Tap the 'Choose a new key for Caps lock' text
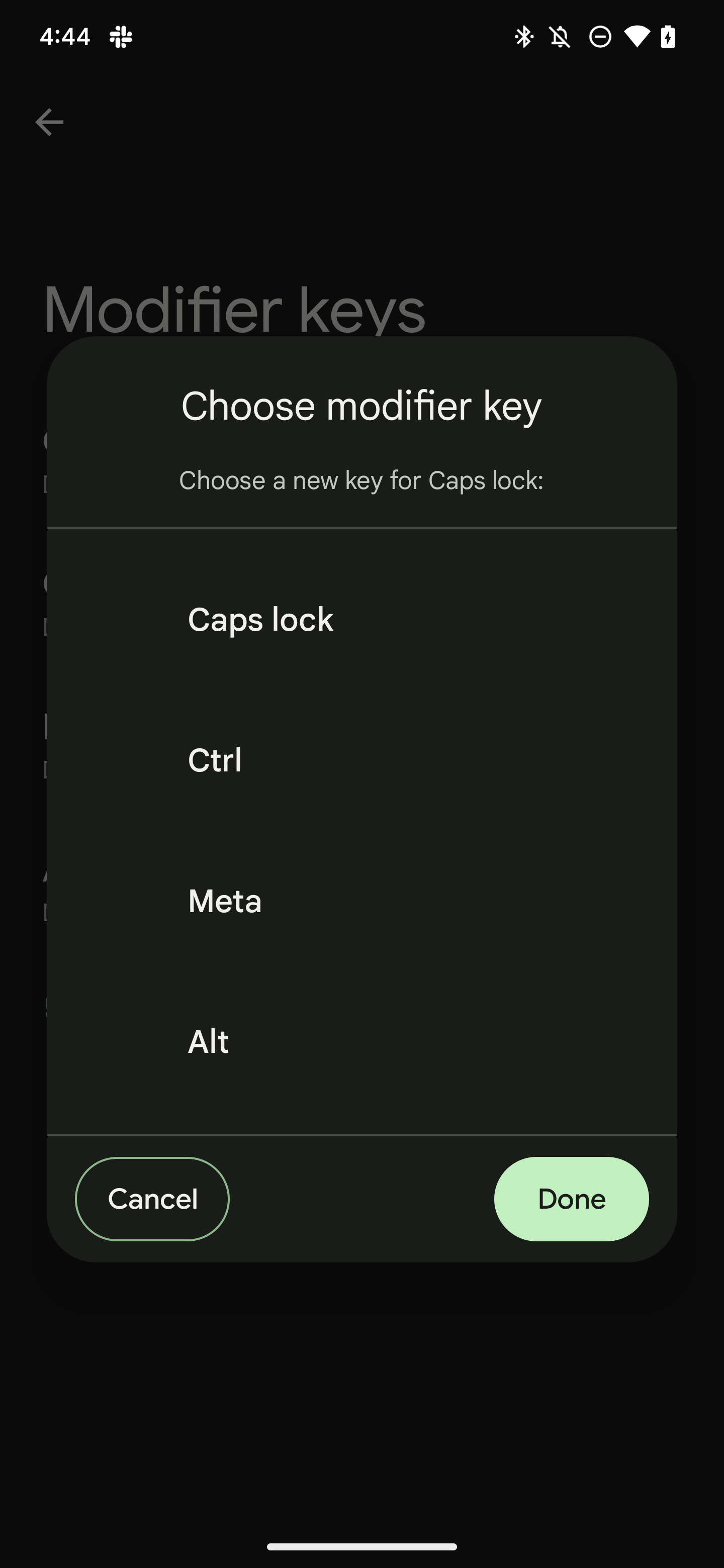This screenshot has height=1568, width=724. pos(361,480)
